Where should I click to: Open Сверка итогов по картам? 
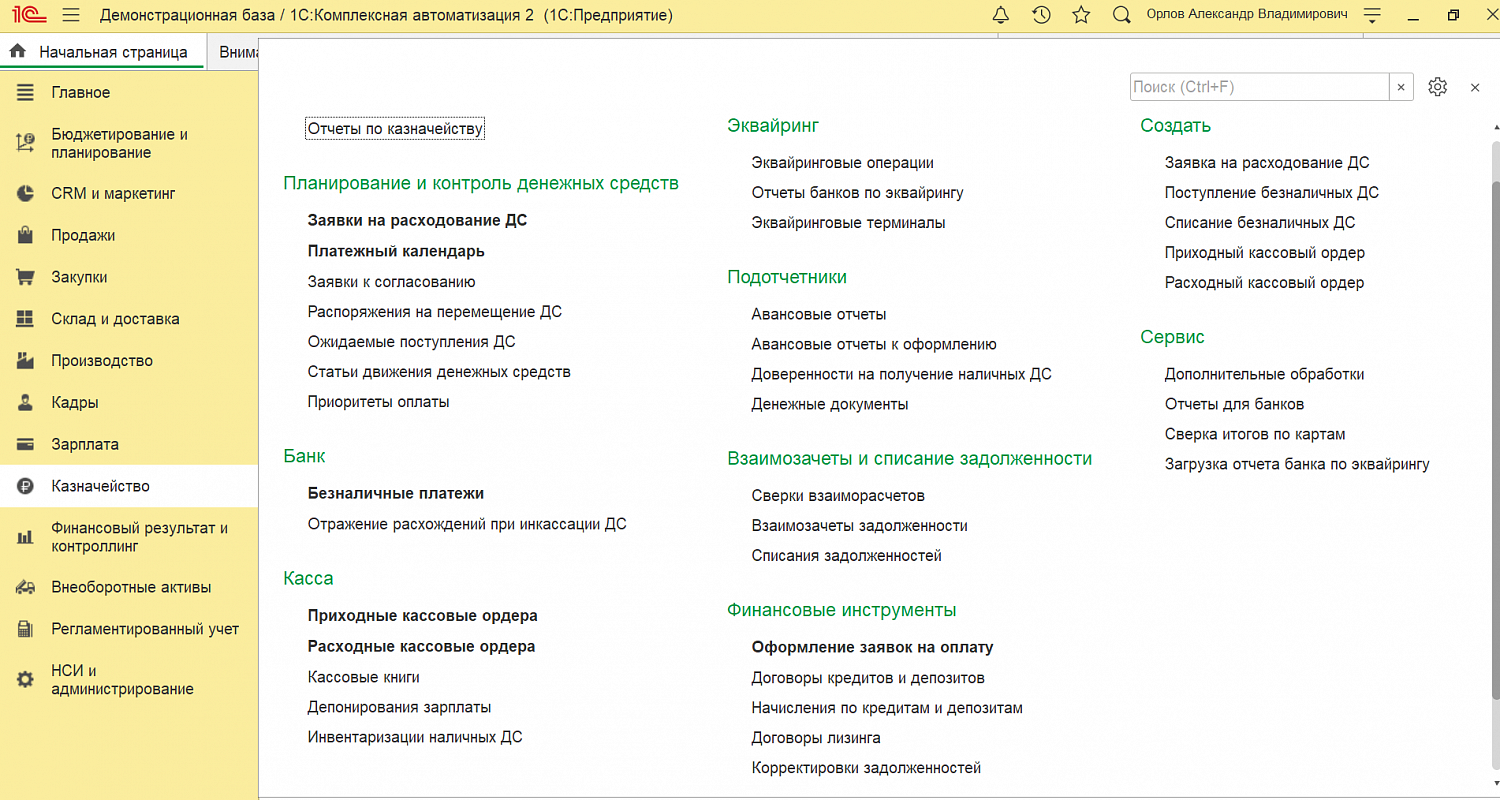coord(1255,434)
